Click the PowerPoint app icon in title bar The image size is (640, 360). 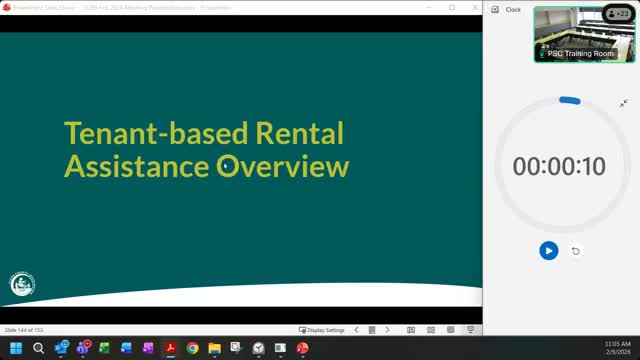(7, 7)
